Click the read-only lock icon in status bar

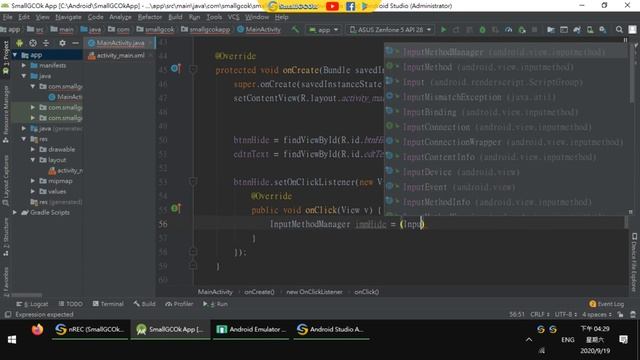point(620,314)
